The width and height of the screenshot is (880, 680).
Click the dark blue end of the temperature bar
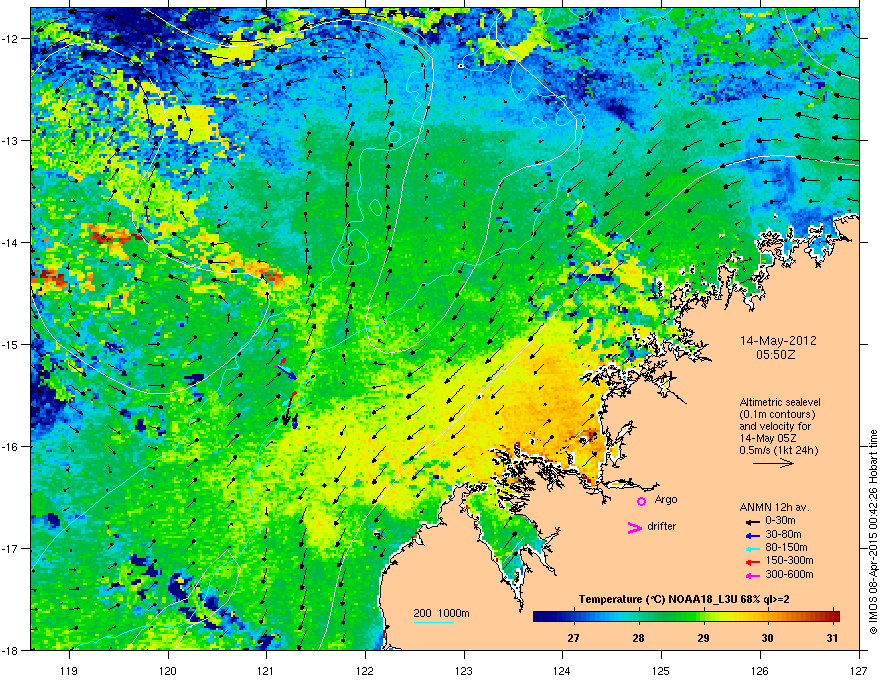point(538,616)
